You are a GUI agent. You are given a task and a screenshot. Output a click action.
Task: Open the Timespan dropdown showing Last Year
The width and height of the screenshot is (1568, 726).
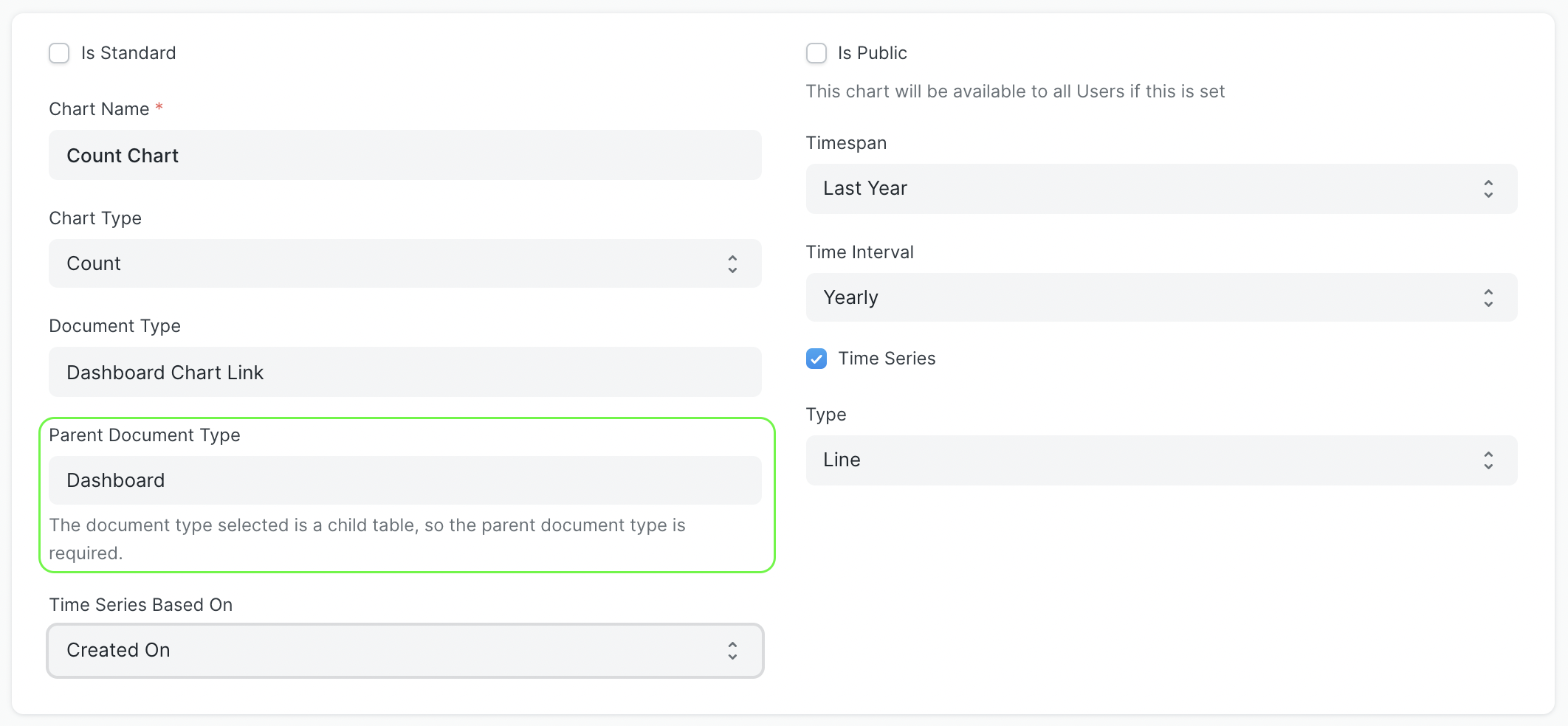(x=1160, y=189)
